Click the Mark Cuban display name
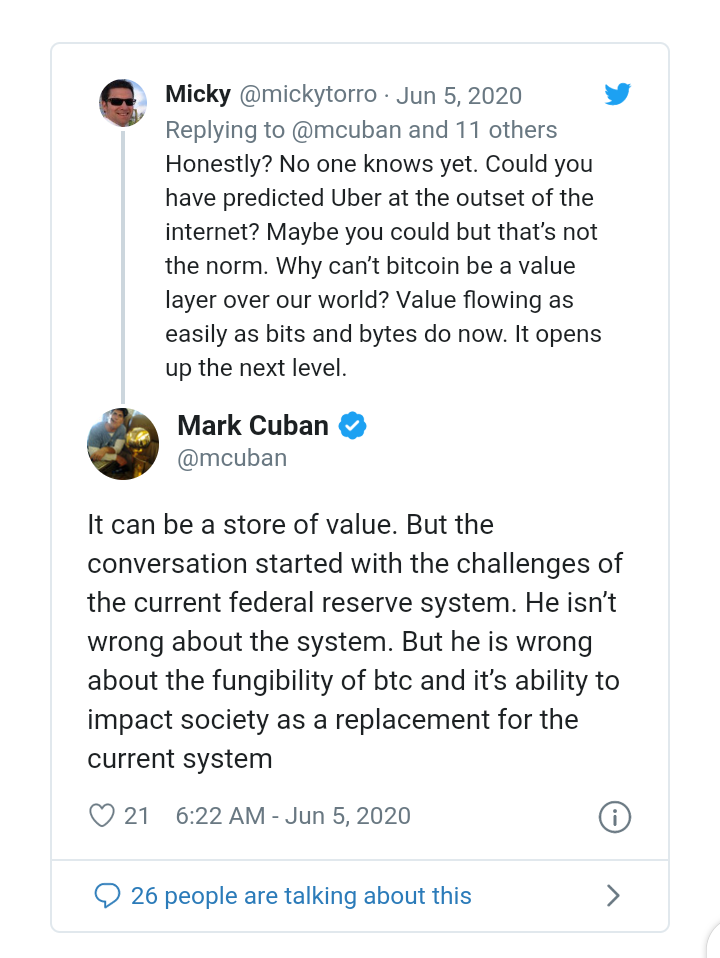Image resolution: width=720 pixels, height=958 pixels. [253, 425]
